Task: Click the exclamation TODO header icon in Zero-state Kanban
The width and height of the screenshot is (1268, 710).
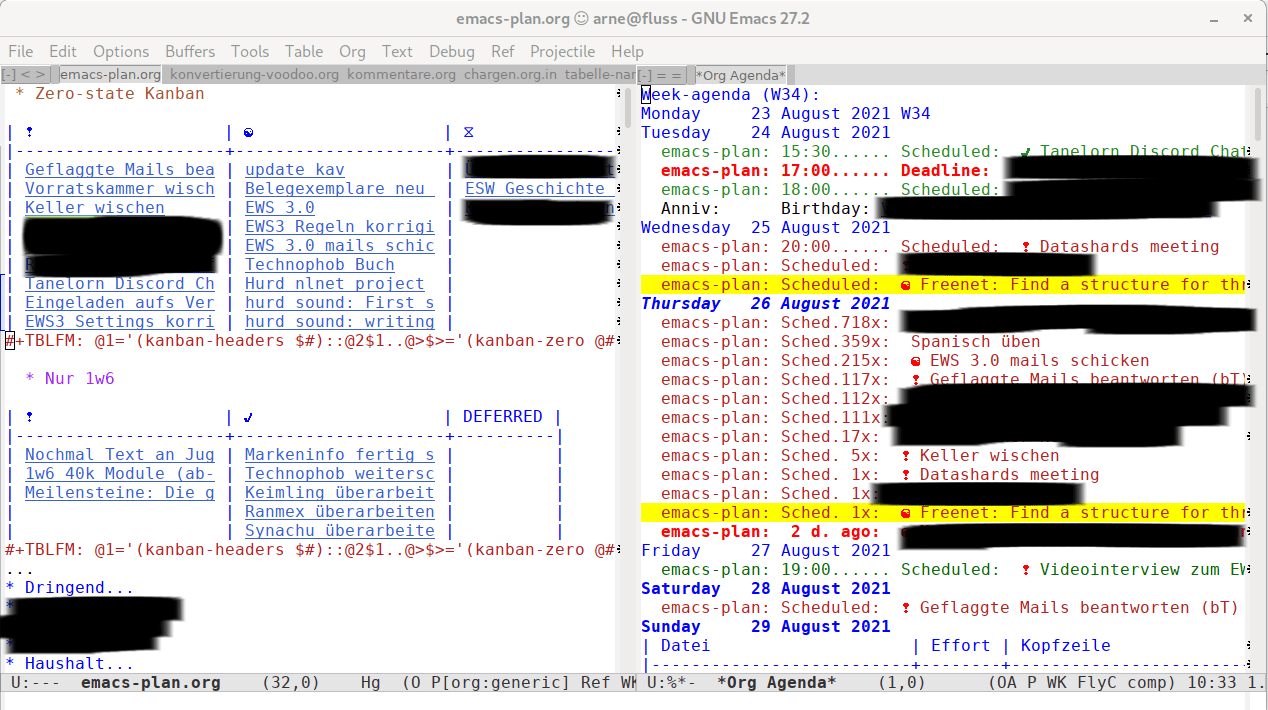Action: coord(29,132)
